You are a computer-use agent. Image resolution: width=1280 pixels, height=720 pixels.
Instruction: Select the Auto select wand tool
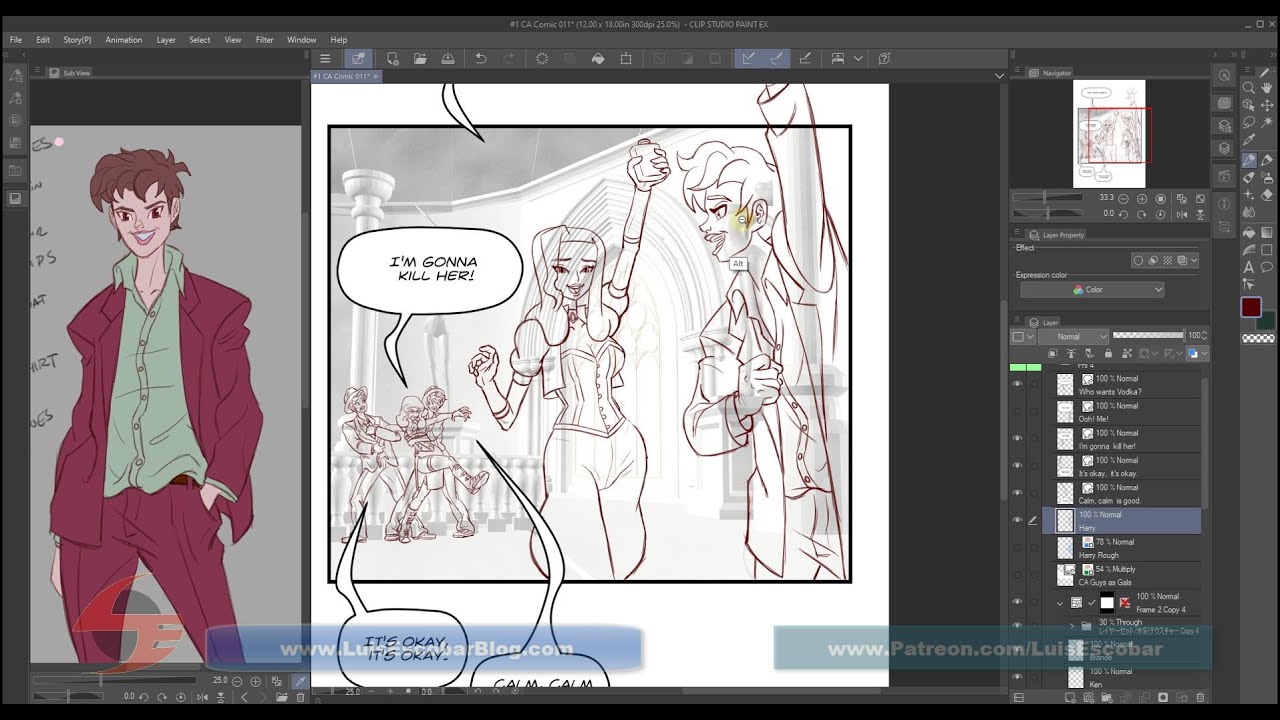(x=1267, y=122)
